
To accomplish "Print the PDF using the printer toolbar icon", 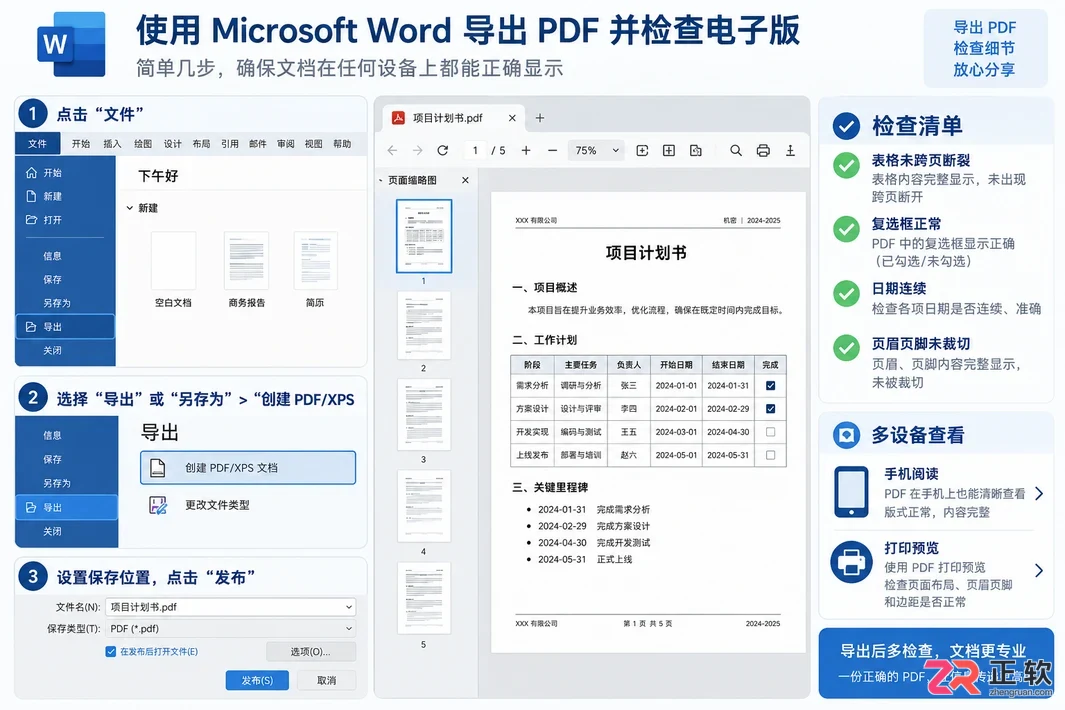I will point(763,150).
